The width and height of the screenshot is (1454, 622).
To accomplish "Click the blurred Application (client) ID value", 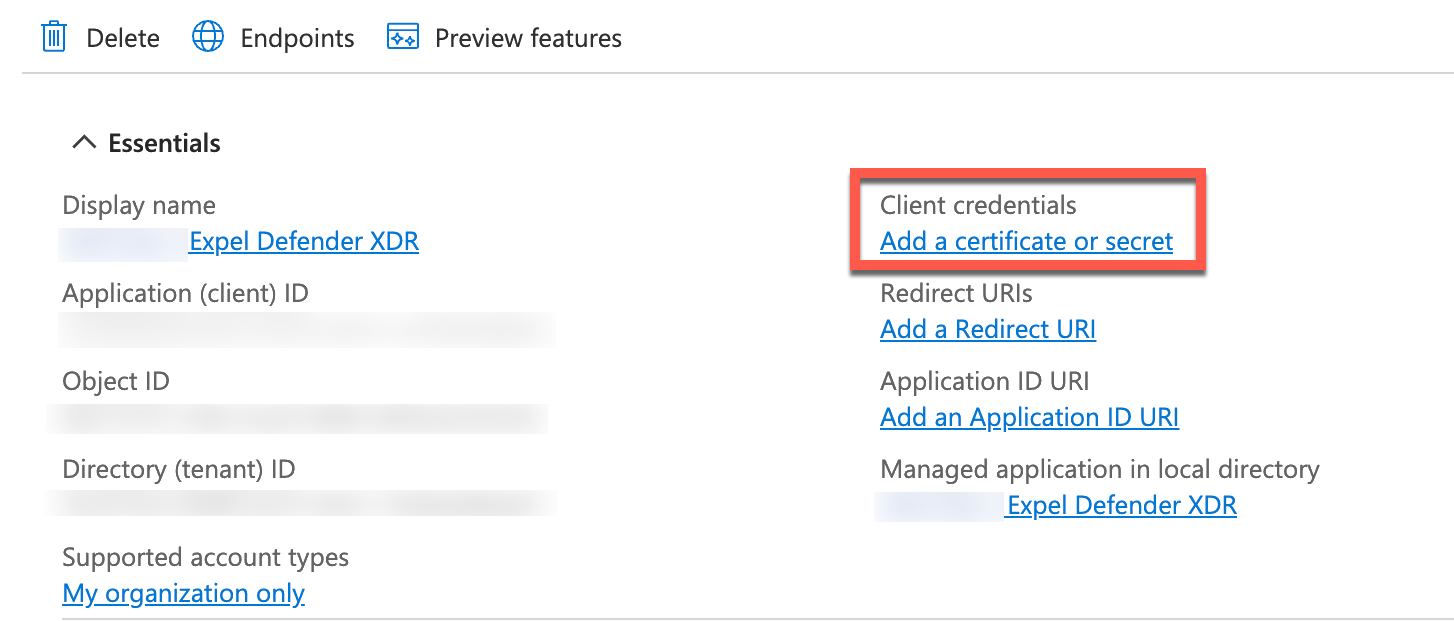I will (x=306, y=329).
